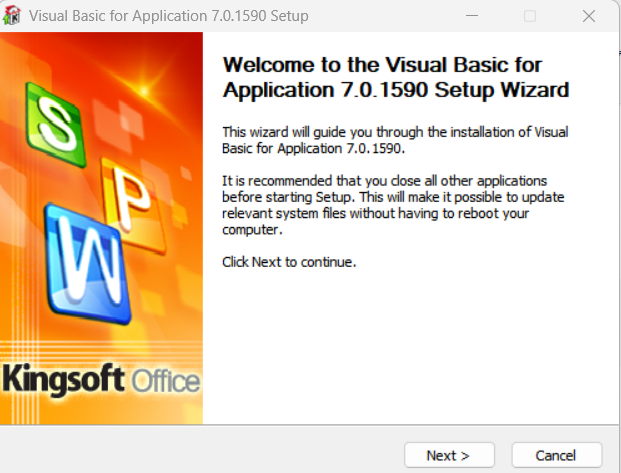621x473 pixels.
Task: Click the orange P Presentation icon
Action: pyautogui.click(x=134, y=205)
